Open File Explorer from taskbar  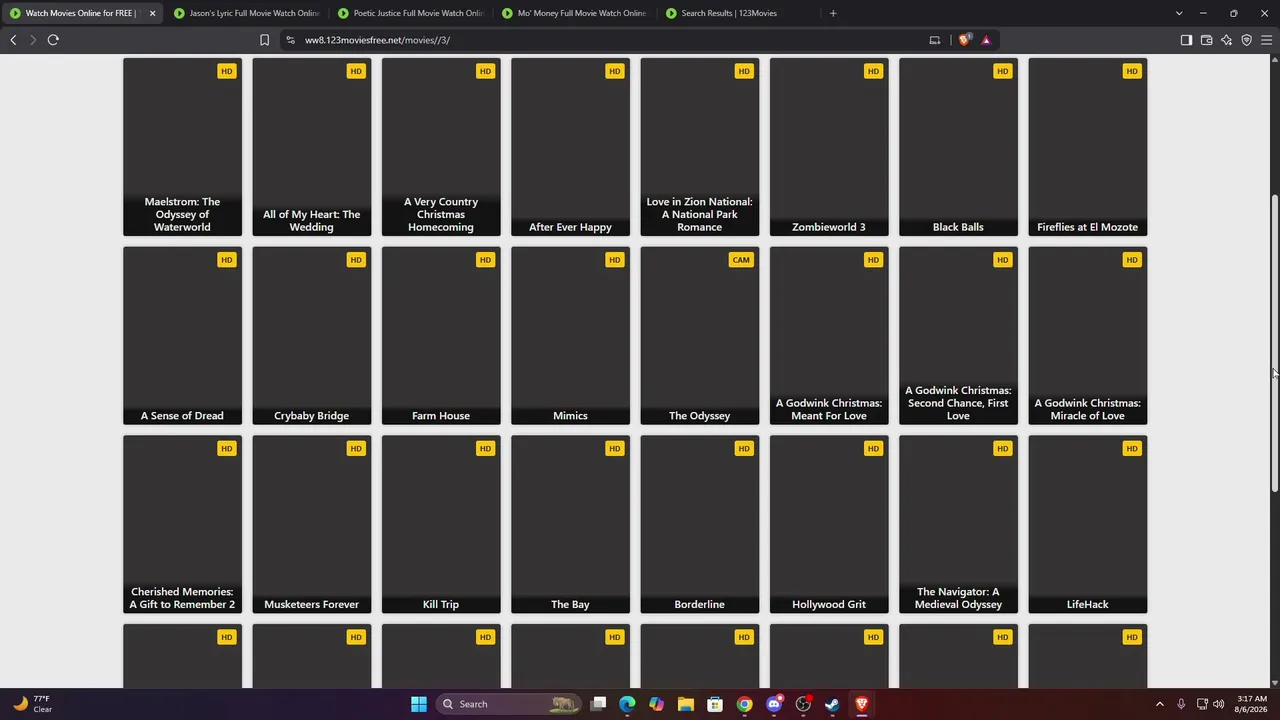(686, 704)
